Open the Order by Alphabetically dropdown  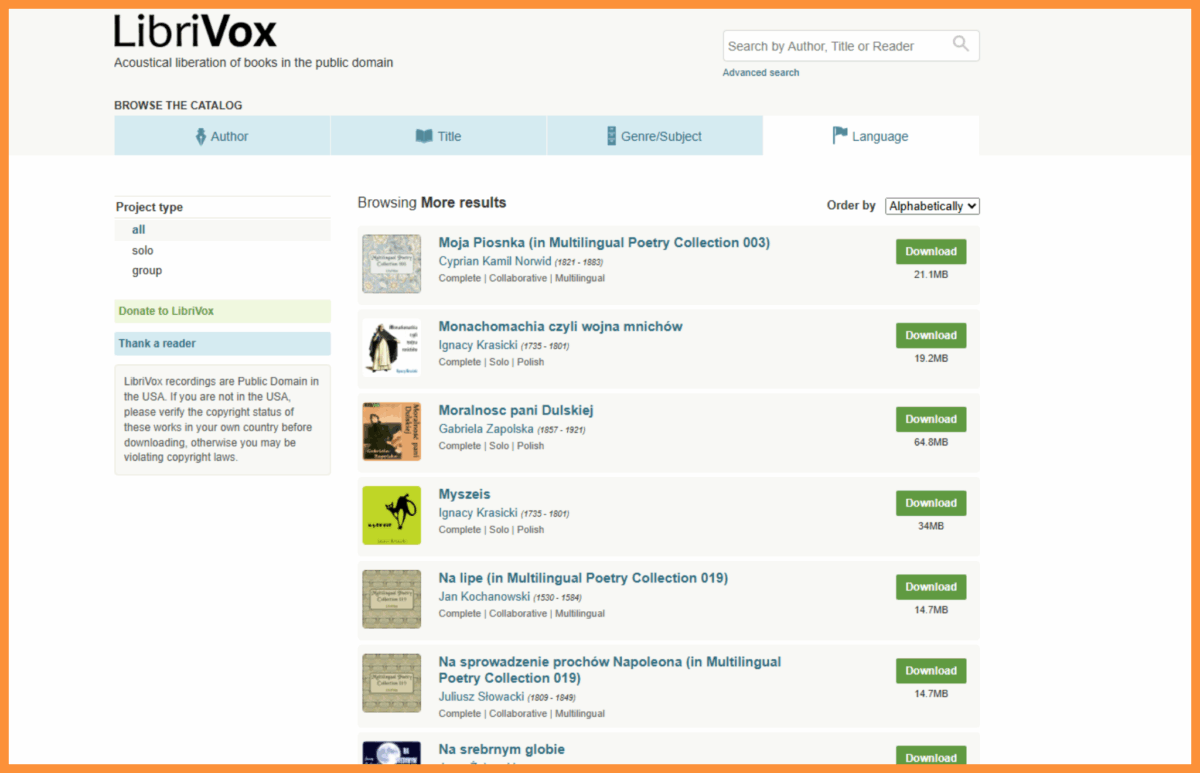pyautogui.click(x=932, y=206)
